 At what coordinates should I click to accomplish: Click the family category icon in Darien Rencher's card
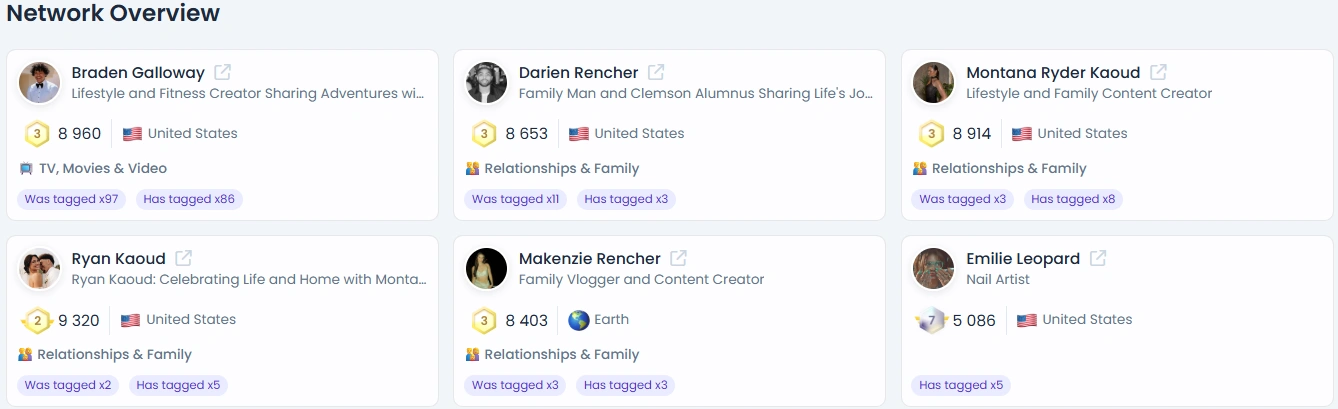point(473,169)
